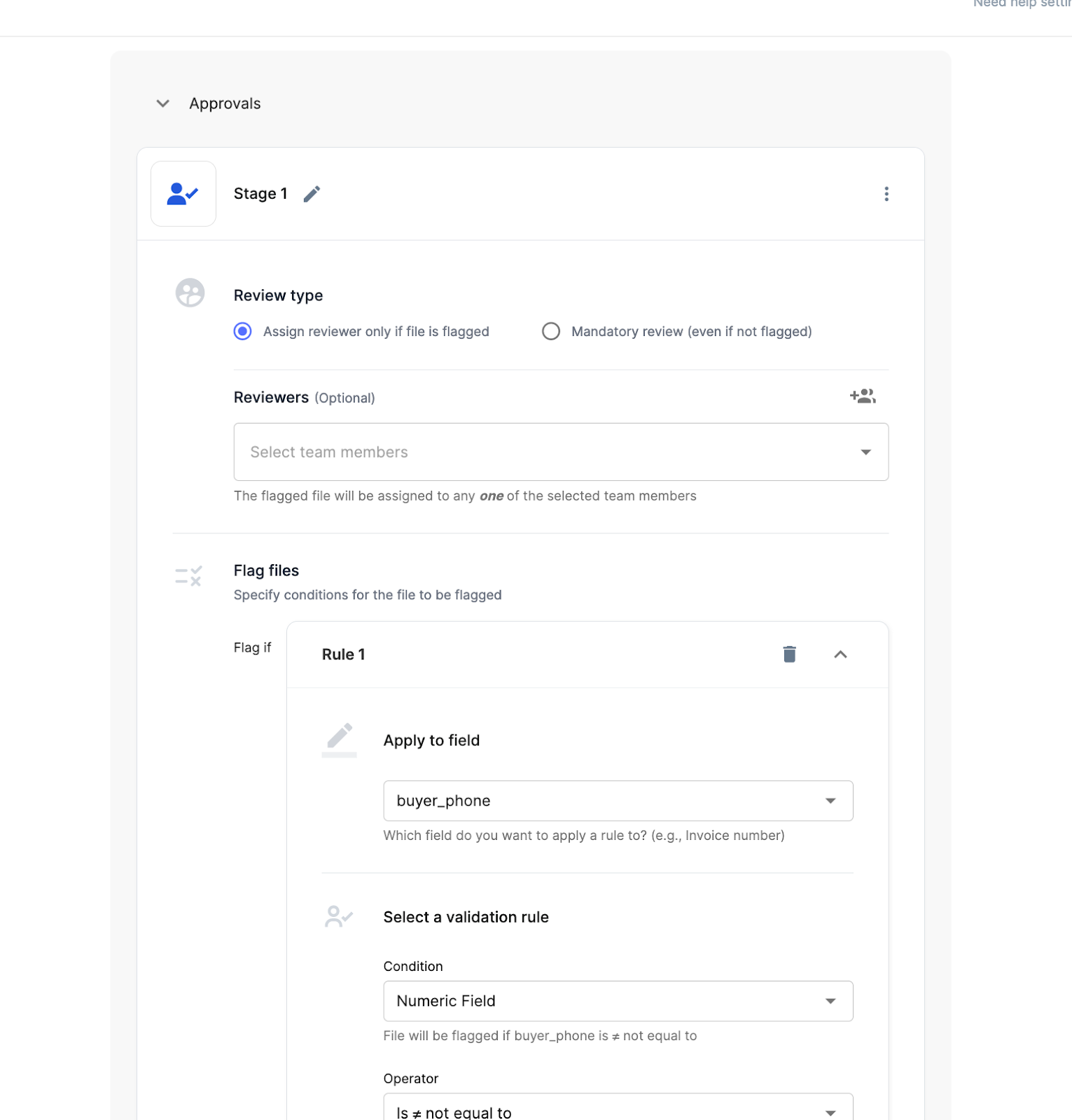Collapse the Approvals section chevron

point(163,104)
